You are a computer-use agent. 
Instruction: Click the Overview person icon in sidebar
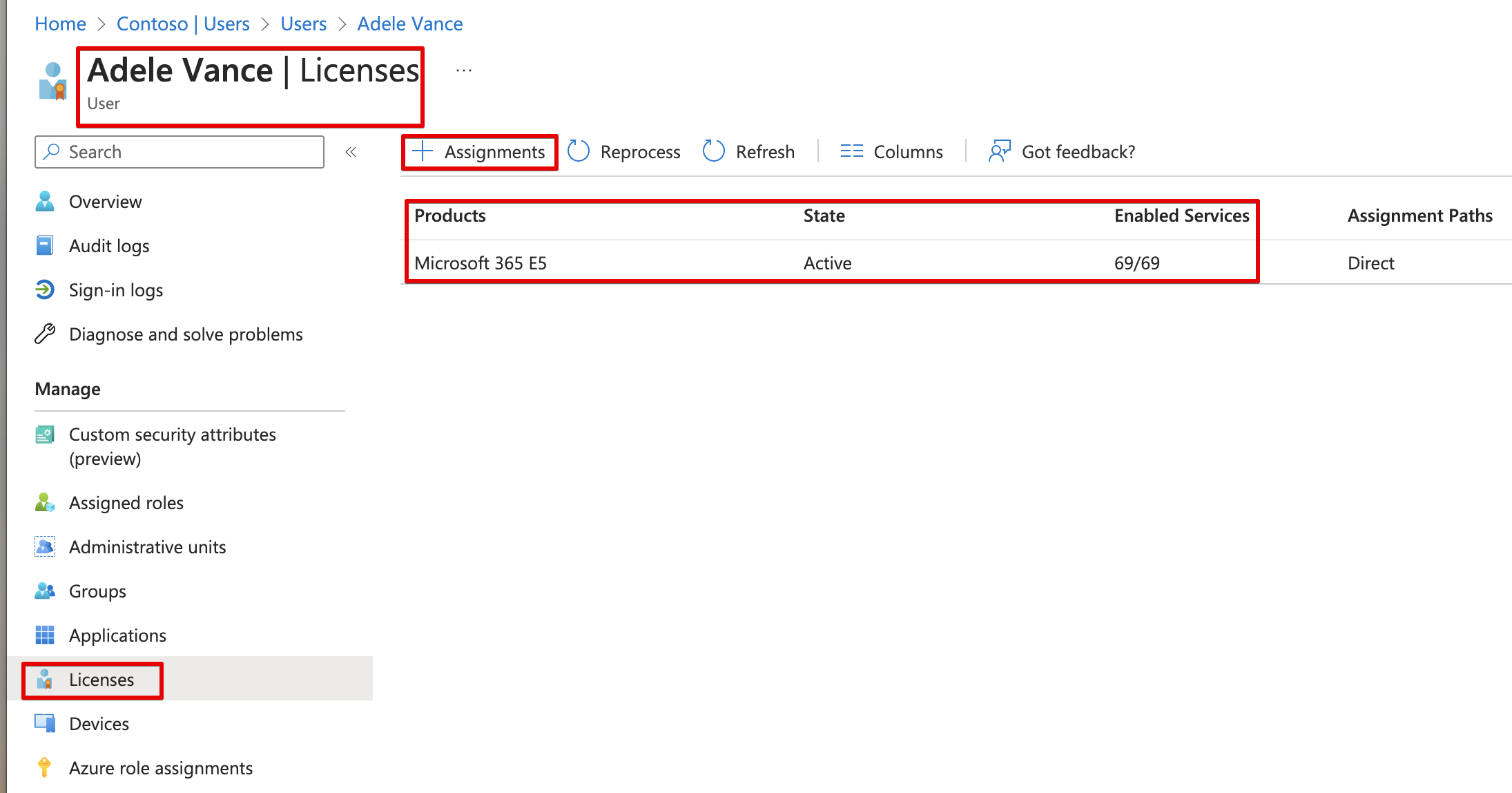[x=45, y=201]
